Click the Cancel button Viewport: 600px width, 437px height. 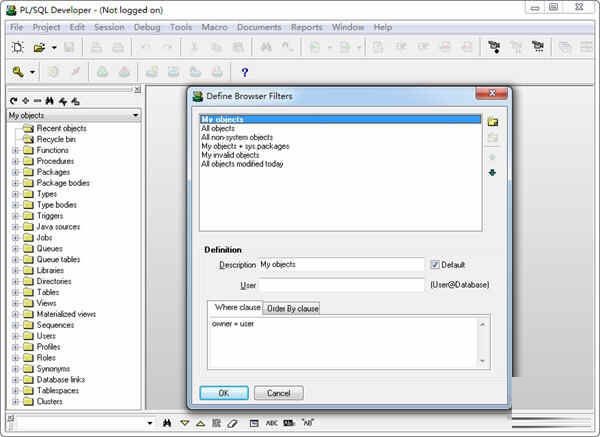pos(278,393)
